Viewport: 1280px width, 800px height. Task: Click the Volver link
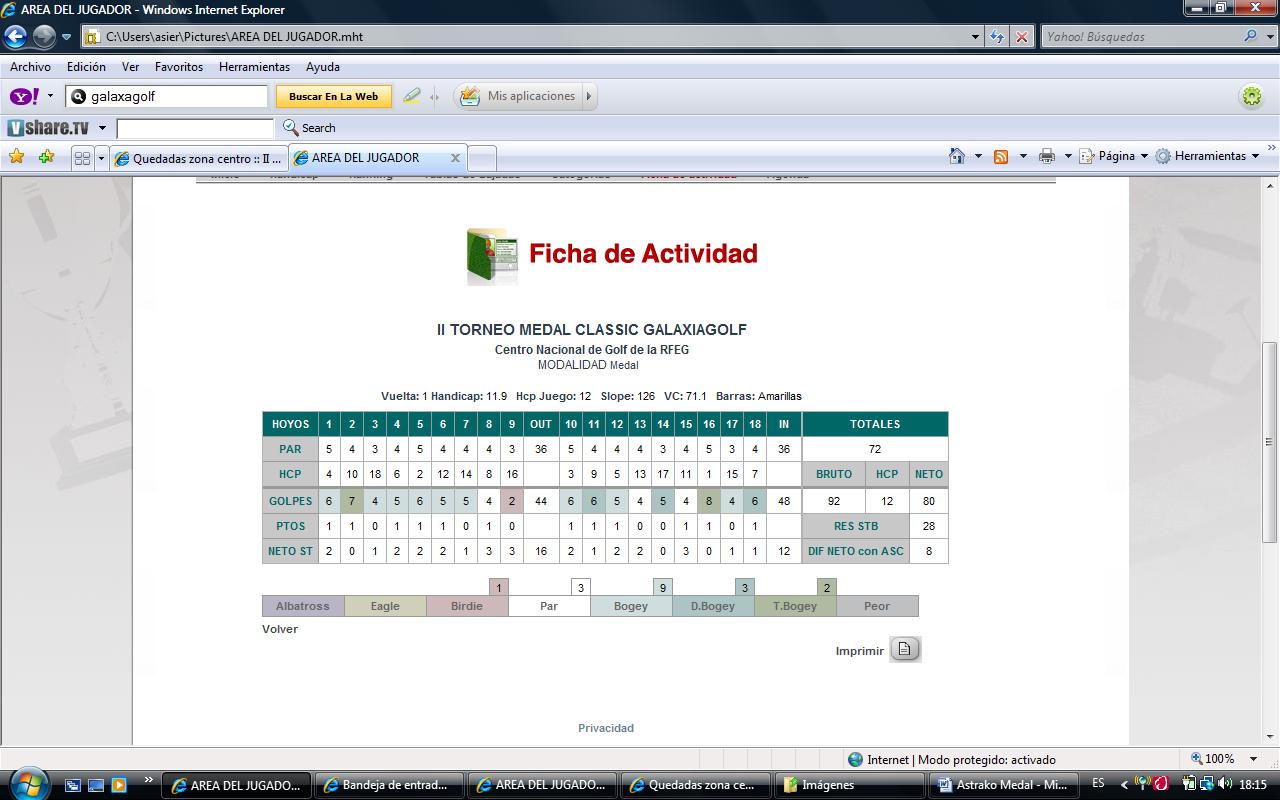click(280, 629)
